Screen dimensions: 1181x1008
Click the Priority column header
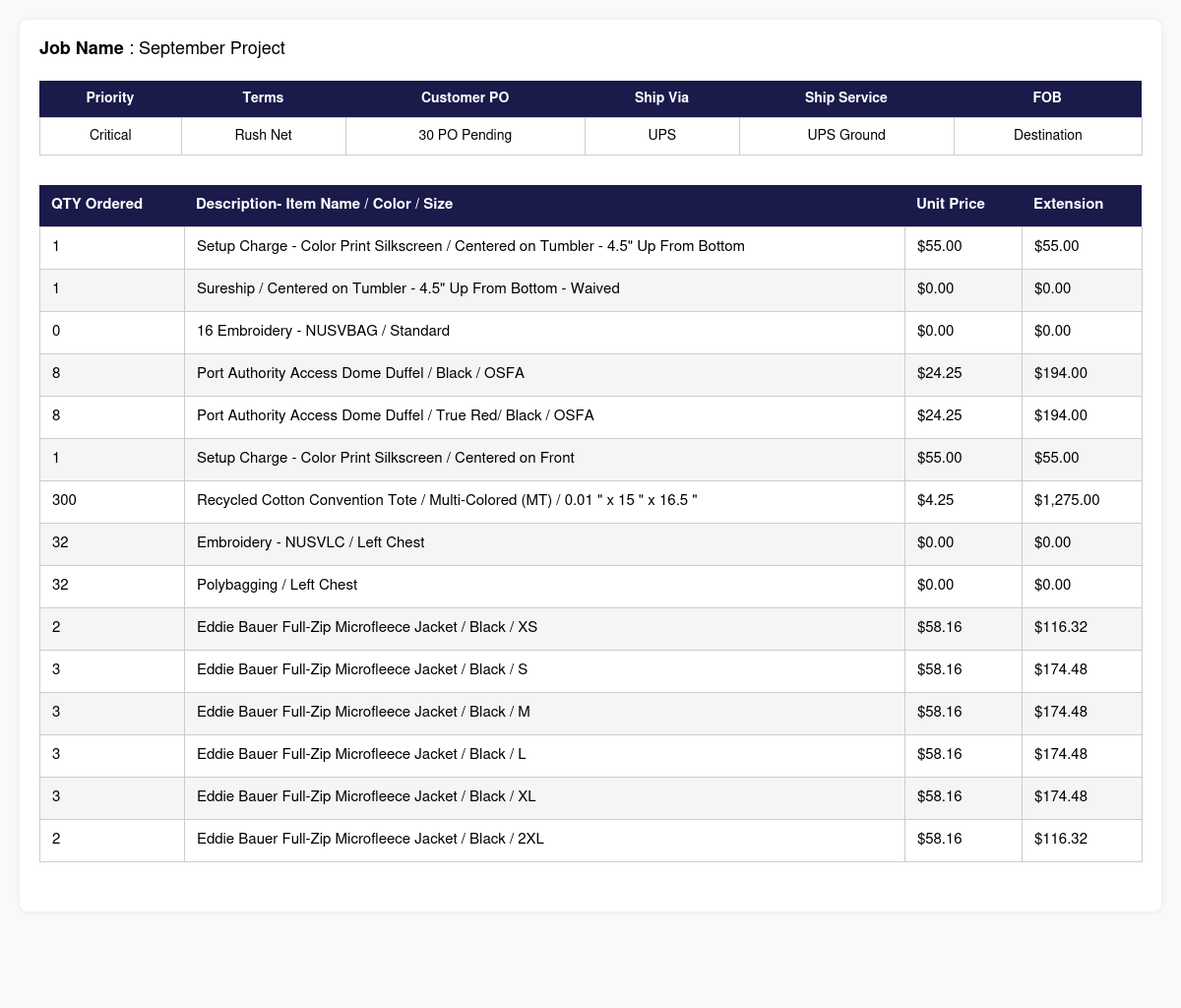tap(110, 98)
